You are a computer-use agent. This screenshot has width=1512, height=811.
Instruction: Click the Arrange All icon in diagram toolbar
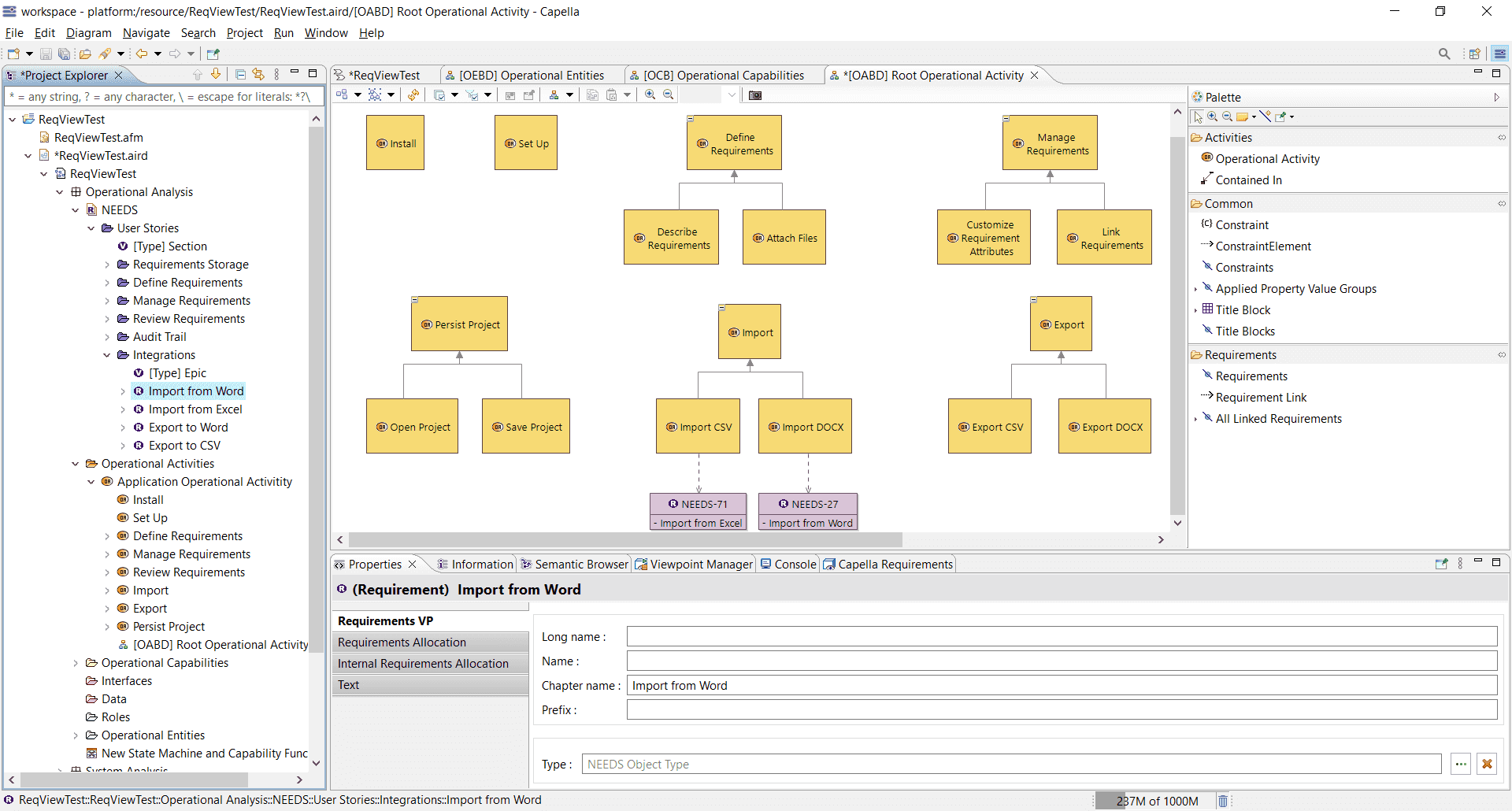pyautogui.click(x=343, y=95)
